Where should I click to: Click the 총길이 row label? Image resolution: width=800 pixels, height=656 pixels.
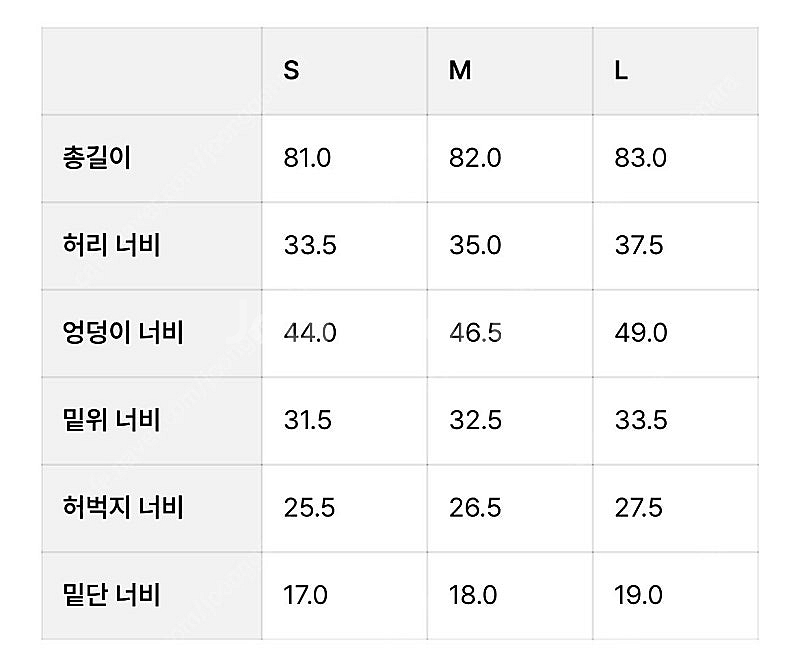[96, 158]
